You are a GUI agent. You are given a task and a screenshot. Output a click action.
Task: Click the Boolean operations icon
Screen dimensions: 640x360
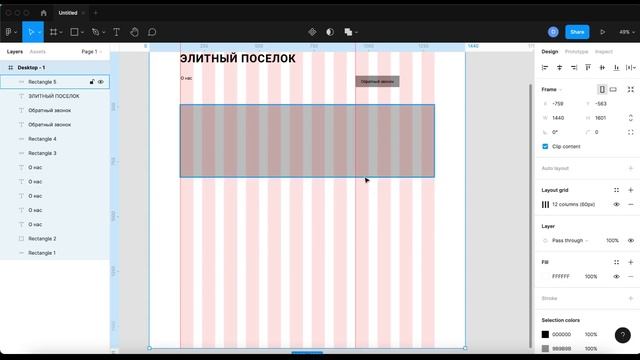point(348,32)
